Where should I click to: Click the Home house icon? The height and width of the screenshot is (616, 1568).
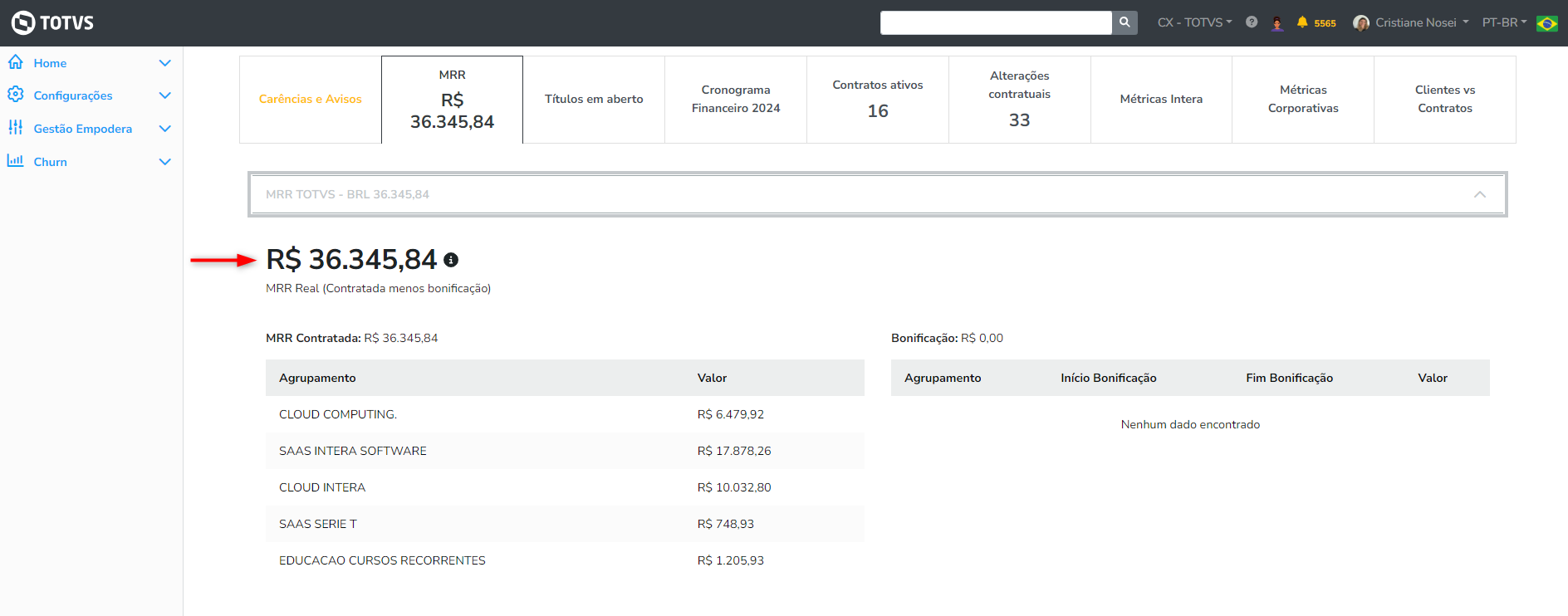[x=16, y=62]
